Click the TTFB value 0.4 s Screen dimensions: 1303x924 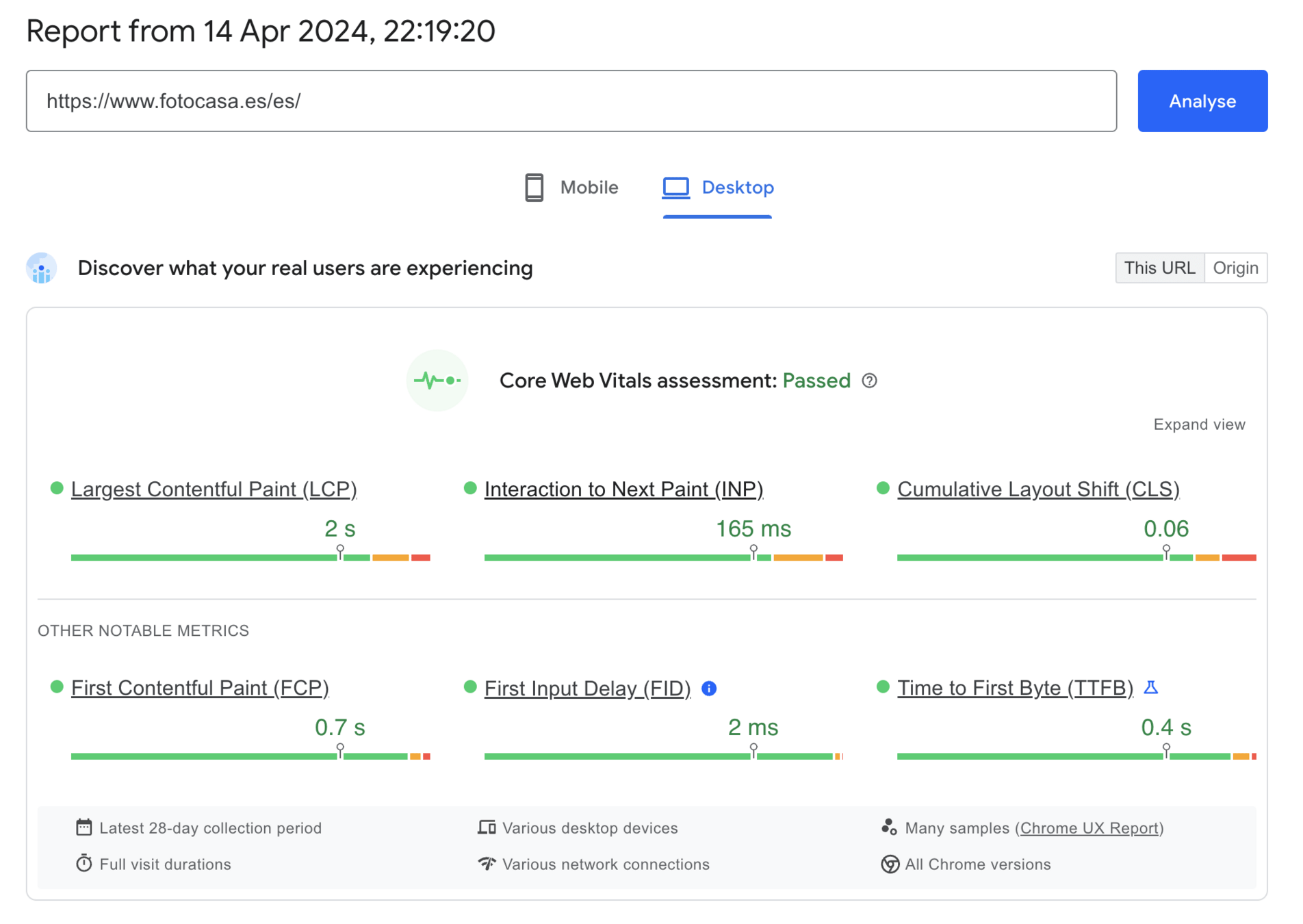(x=1166, y=727)
